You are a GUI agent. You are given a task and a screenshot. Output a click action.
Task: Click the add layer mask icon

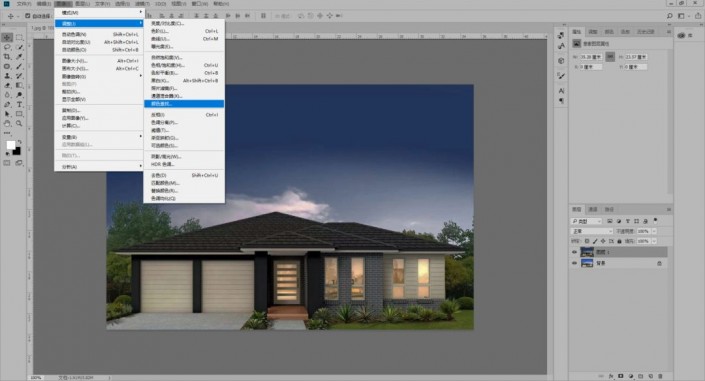[621, 376]
